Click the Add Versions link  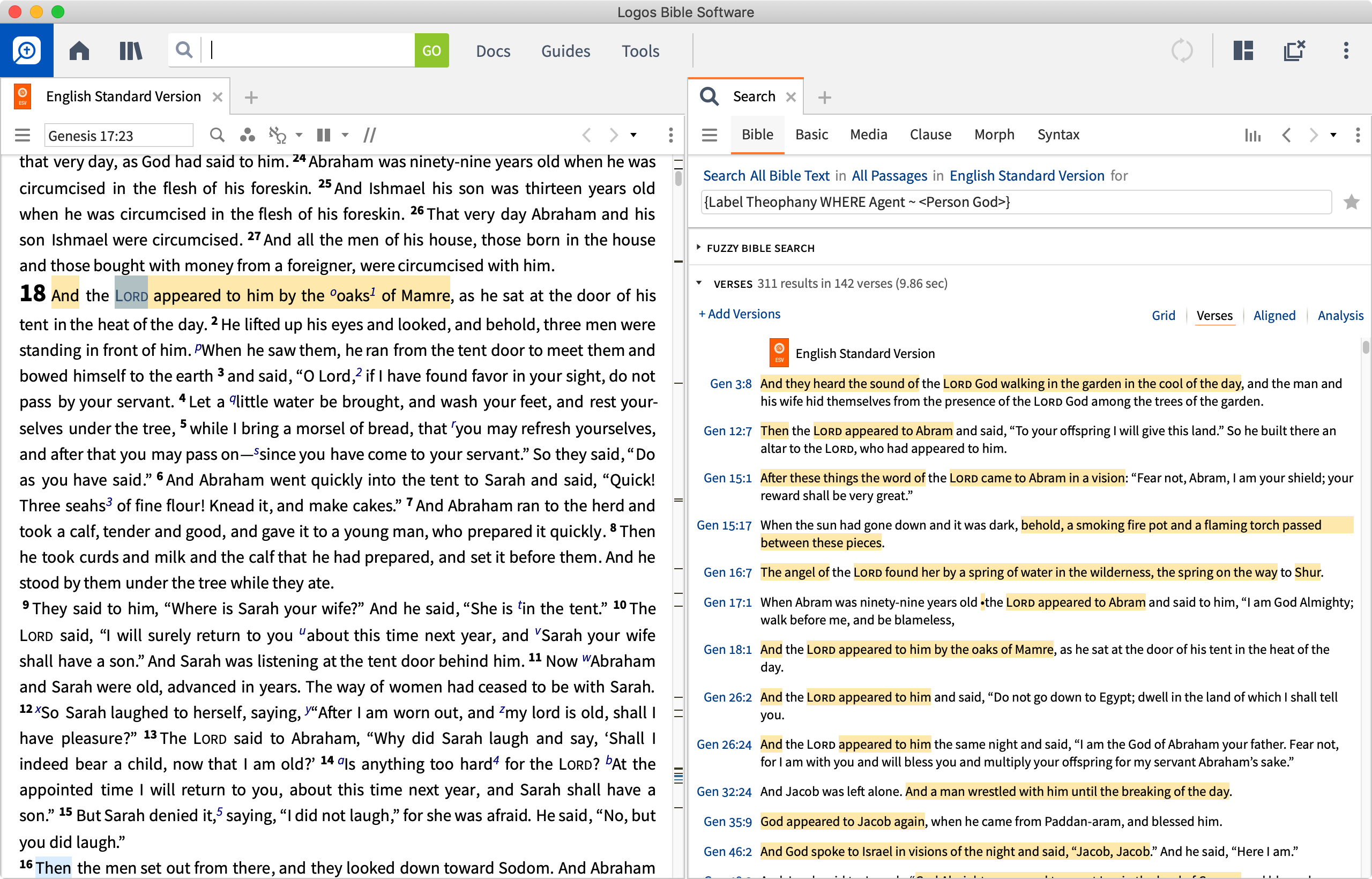pyautogui.click(x=739, y=314)
